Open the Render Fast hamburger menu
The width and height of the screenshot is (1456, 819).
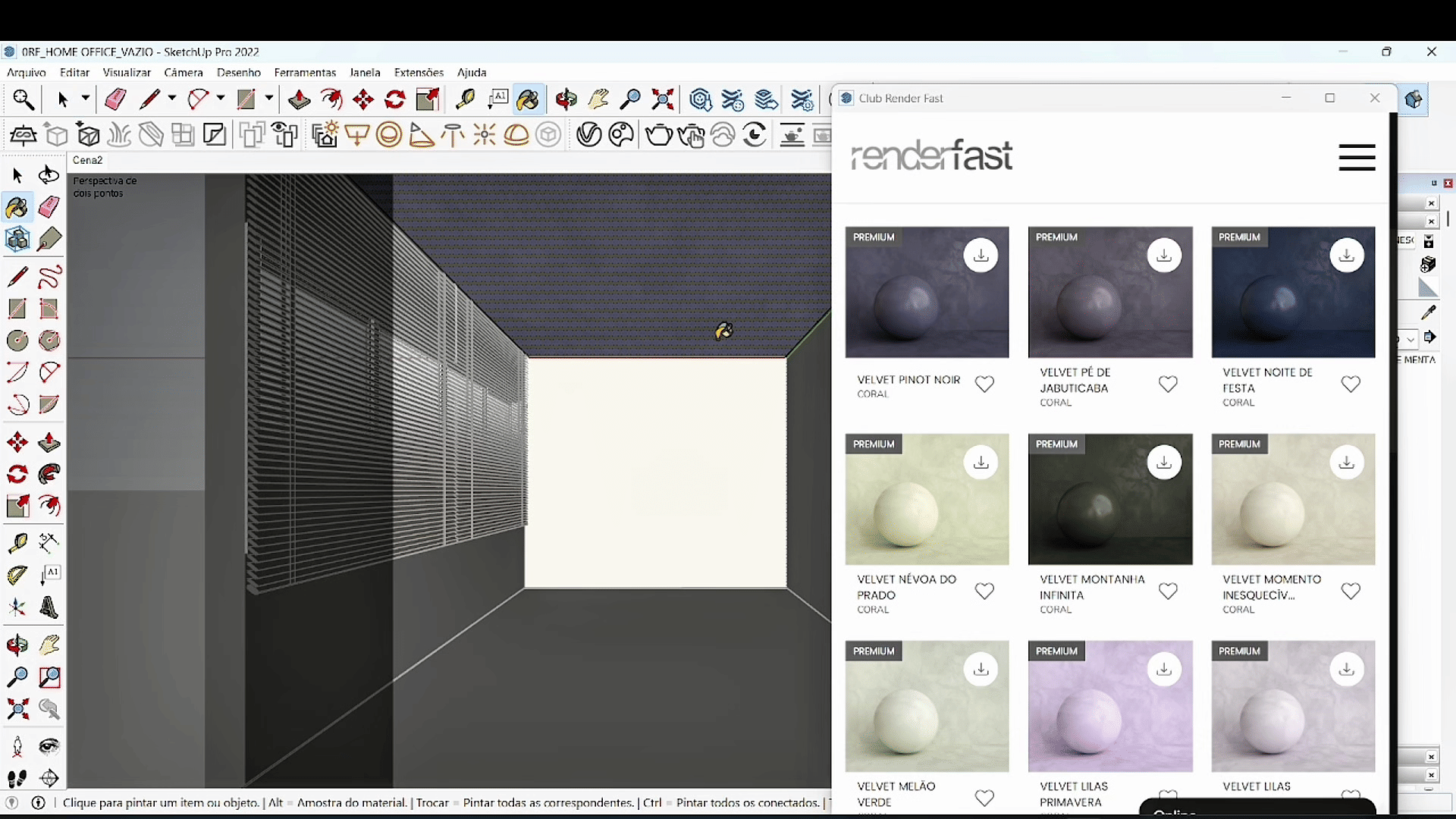[1357, 158]
